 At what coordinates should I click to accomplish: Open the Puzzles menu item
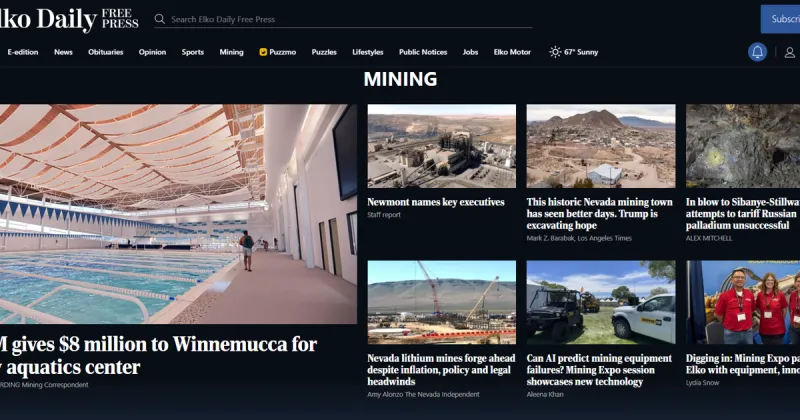click(324, 52)
